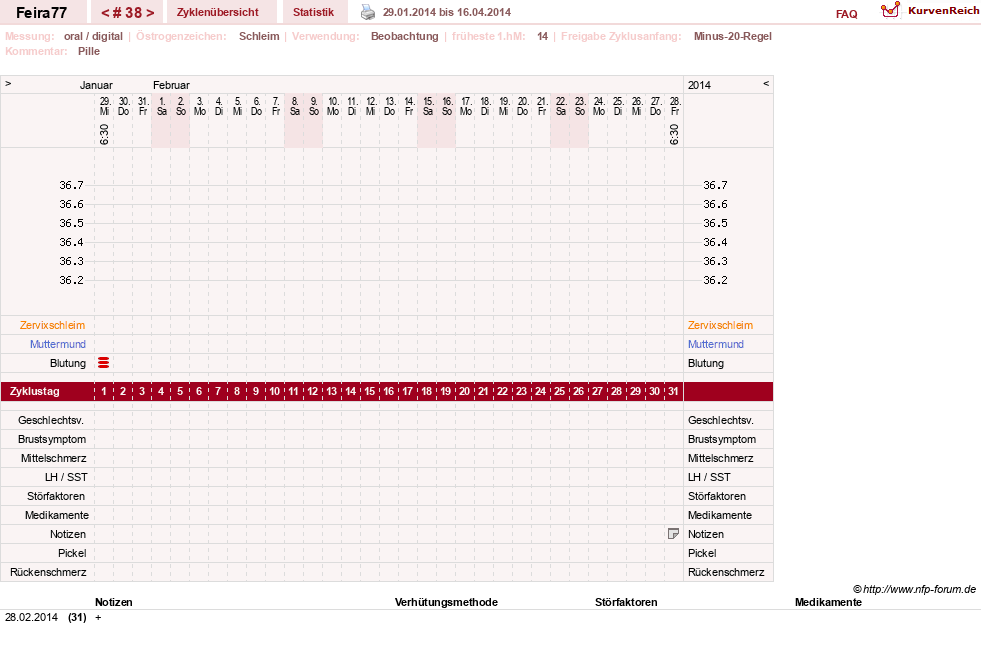Click the right-side Zervixschleim link

pos(720,325)
